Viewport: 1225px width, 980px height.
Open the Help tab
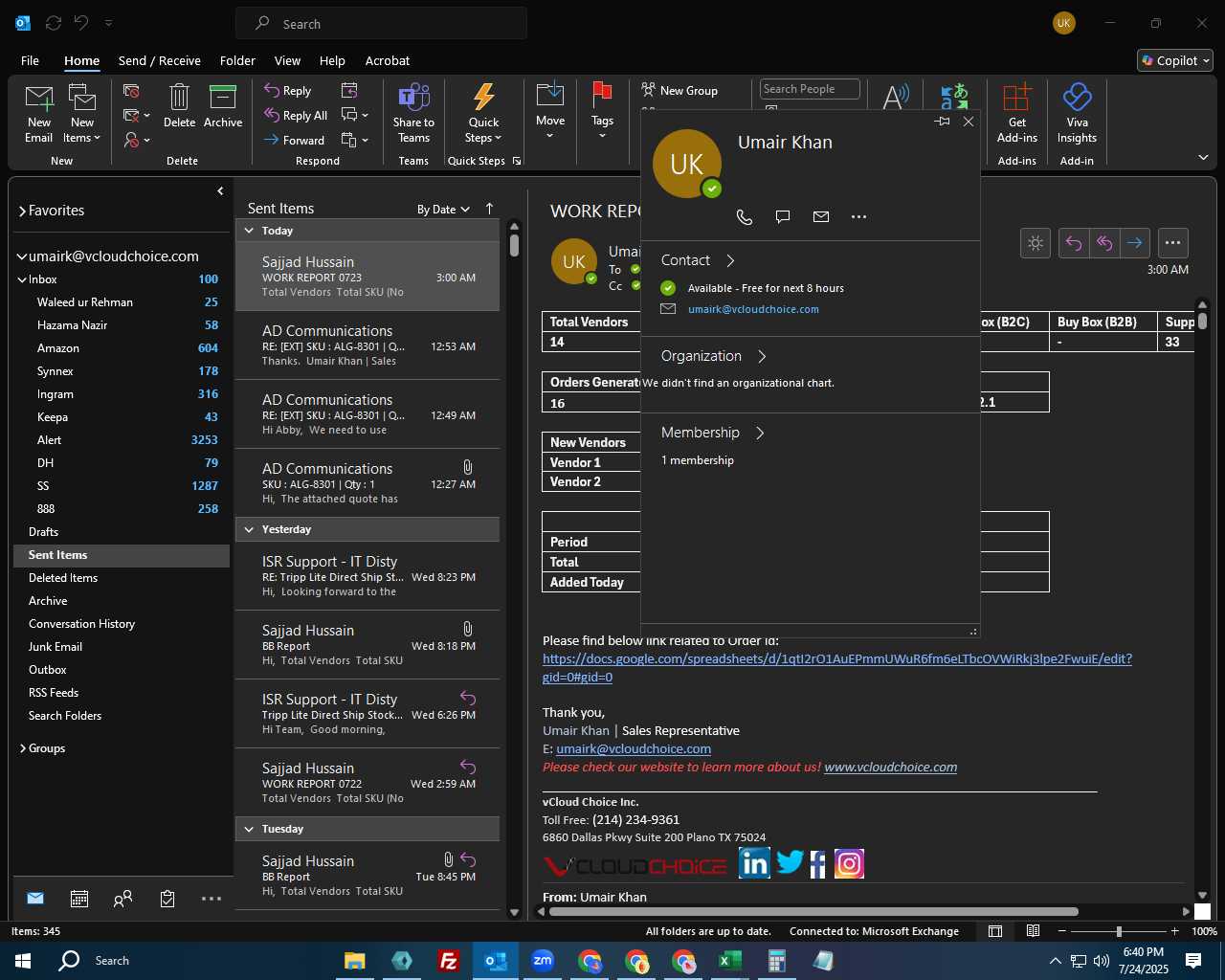click(x=332, y=60)
